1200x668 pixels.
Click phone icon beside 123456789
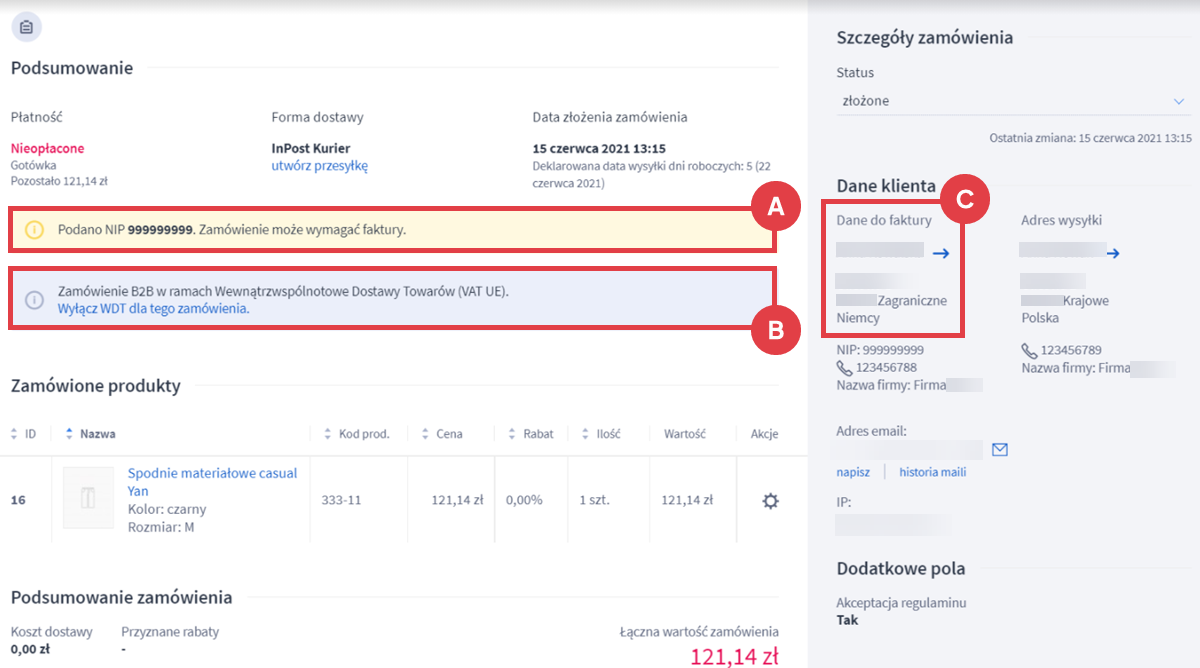click(x=1029, y=351)
